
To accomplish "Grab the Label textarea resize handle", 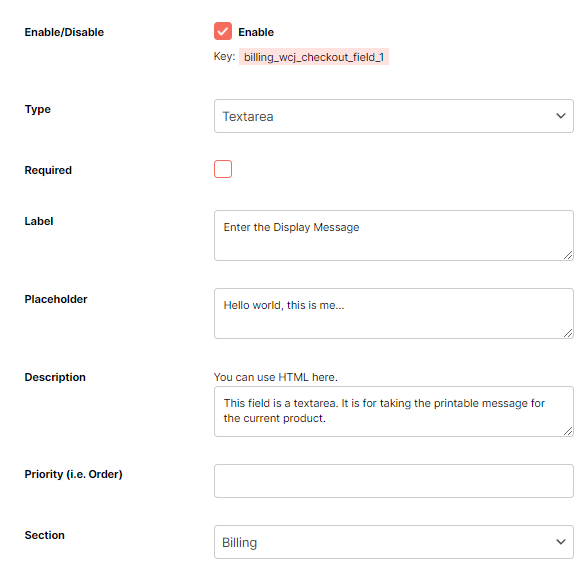I will click(568, 255).
